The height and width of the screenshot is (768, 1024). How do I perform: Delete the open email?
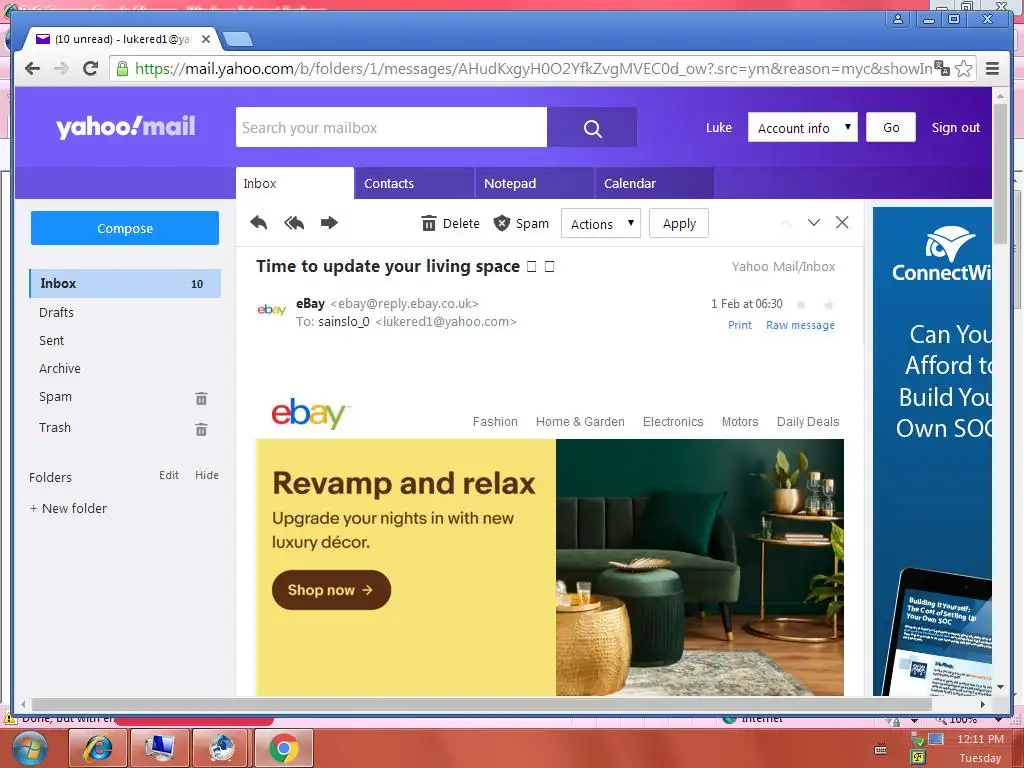coord(450,223)
